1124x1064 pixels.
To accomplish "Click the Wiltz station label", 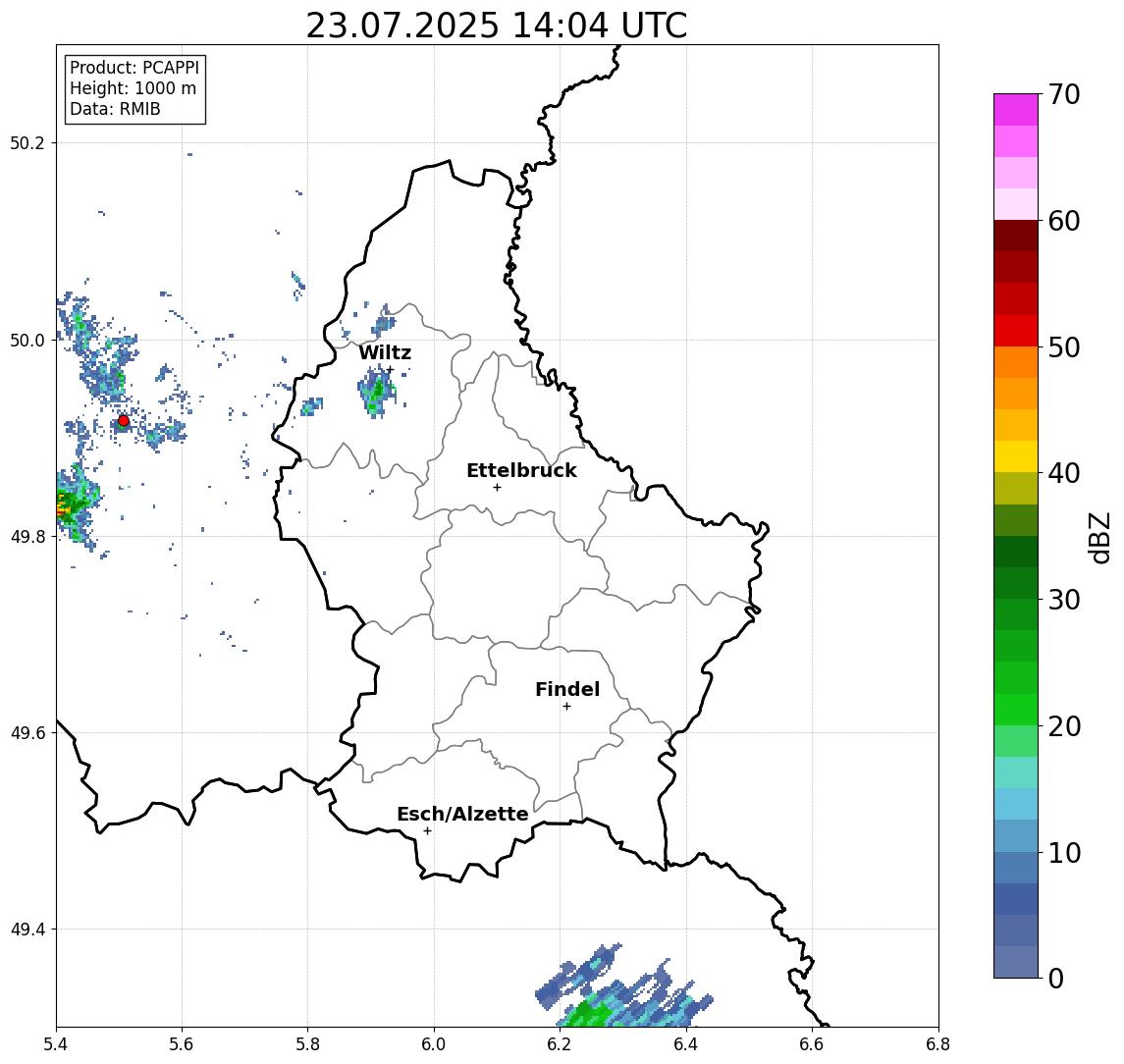I will 385,352.
